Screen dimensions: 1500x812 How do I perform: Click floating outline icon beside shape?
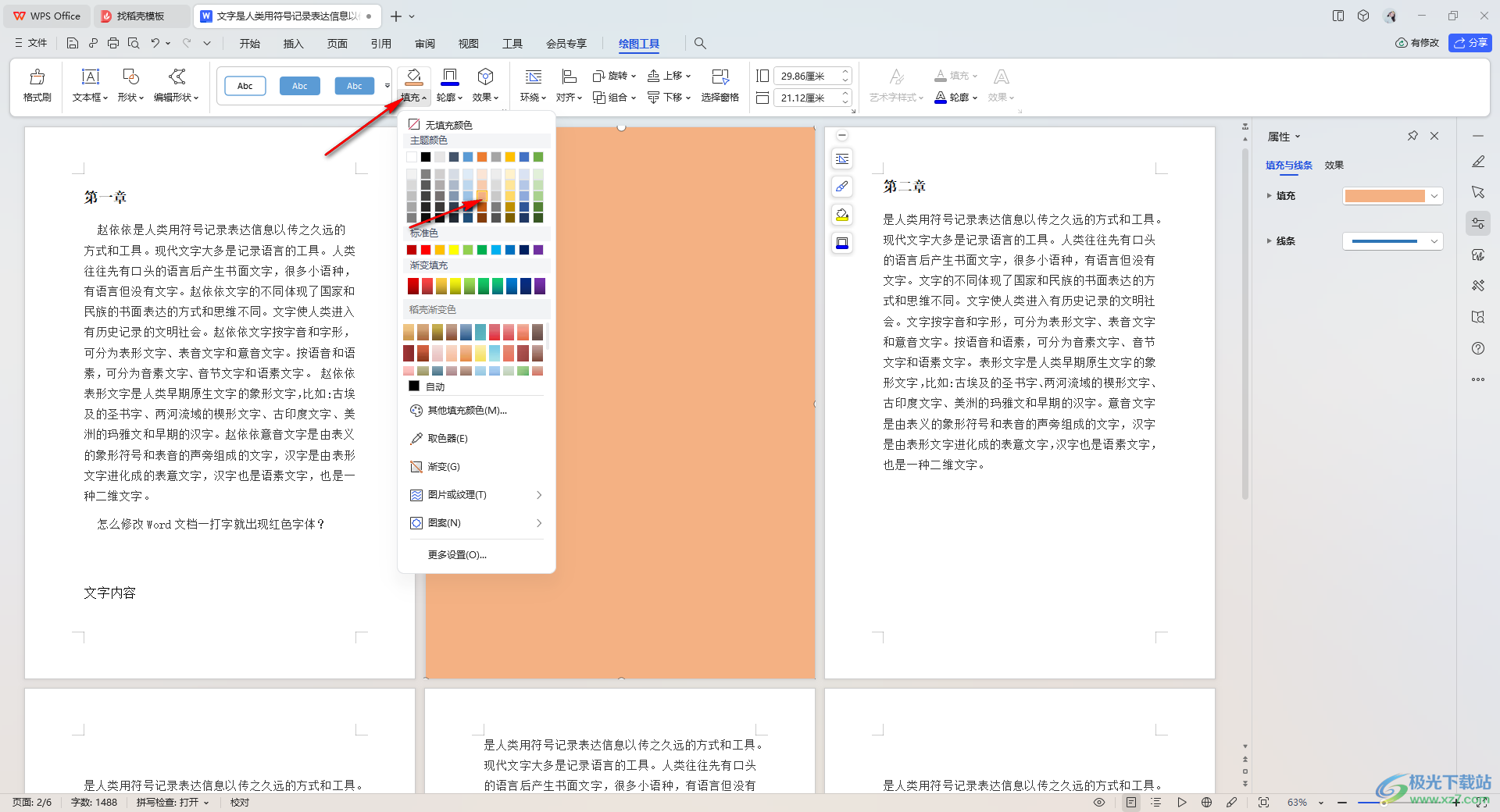point(842,243)
